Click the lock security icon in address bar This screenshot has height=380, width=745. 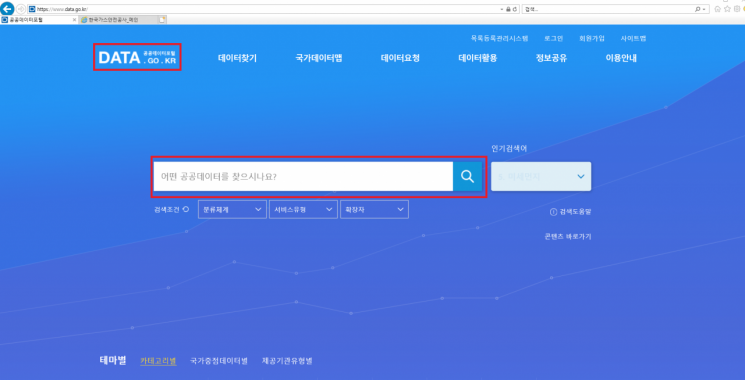tap(508, 9)
